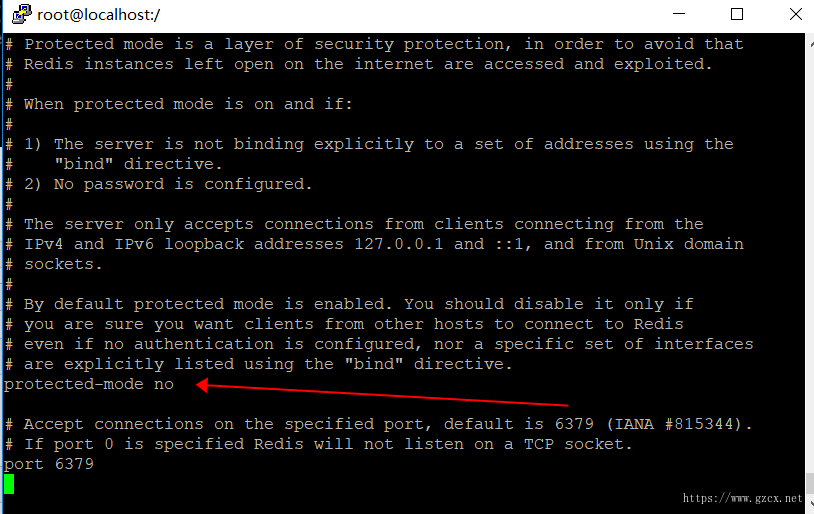Click the word 'sockets.' in the comments
This screenshot has width=814, height=514.
pyautogui.click(x=63, y=264)
